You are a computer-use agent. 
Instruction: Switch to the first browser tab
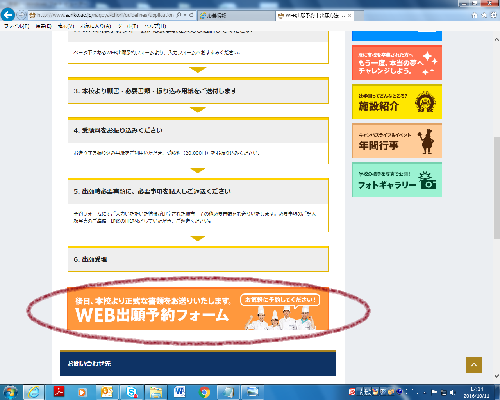(x=237, y=16)
